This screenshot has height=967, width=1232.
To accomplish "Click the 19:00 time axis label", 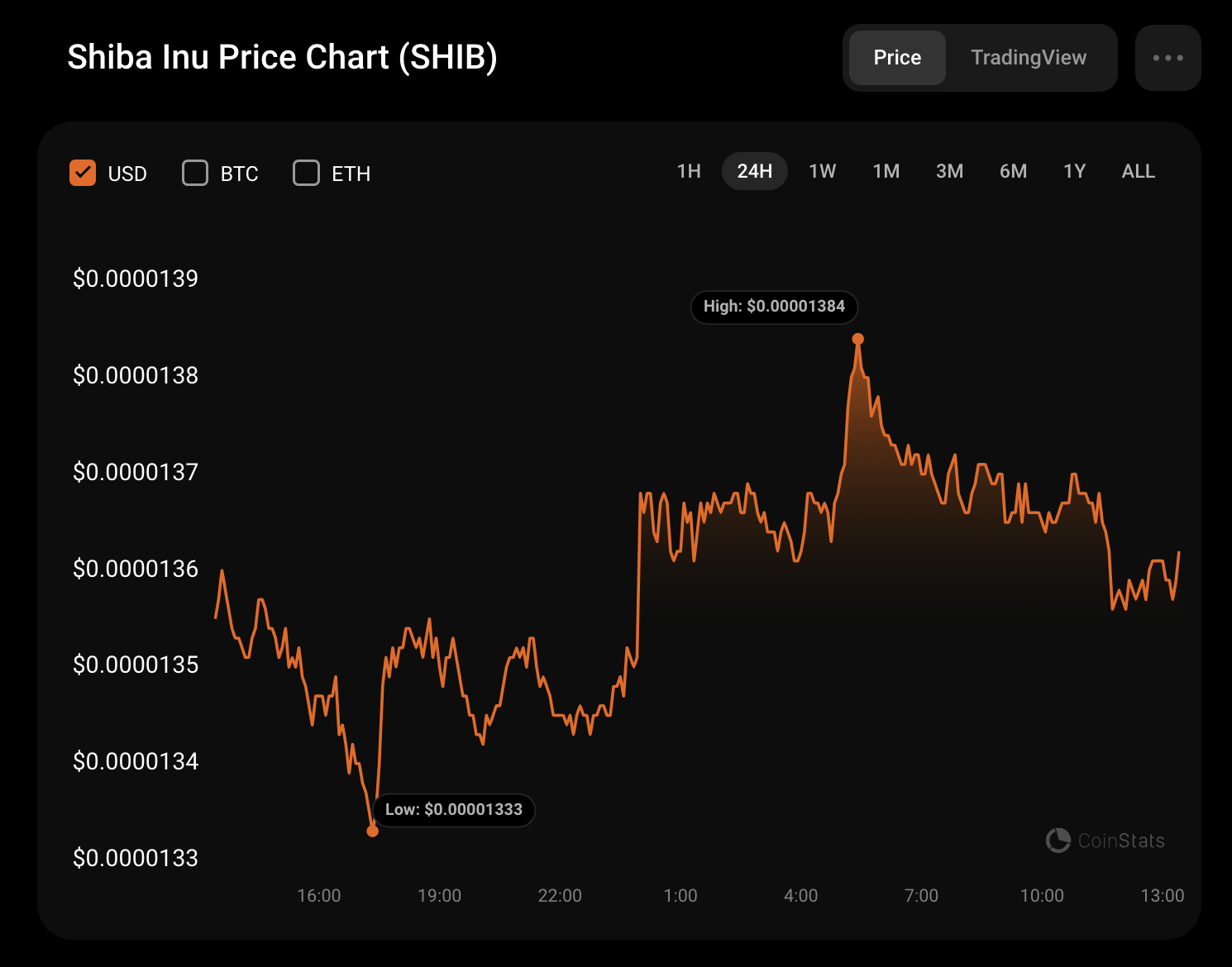I will 440,896.
